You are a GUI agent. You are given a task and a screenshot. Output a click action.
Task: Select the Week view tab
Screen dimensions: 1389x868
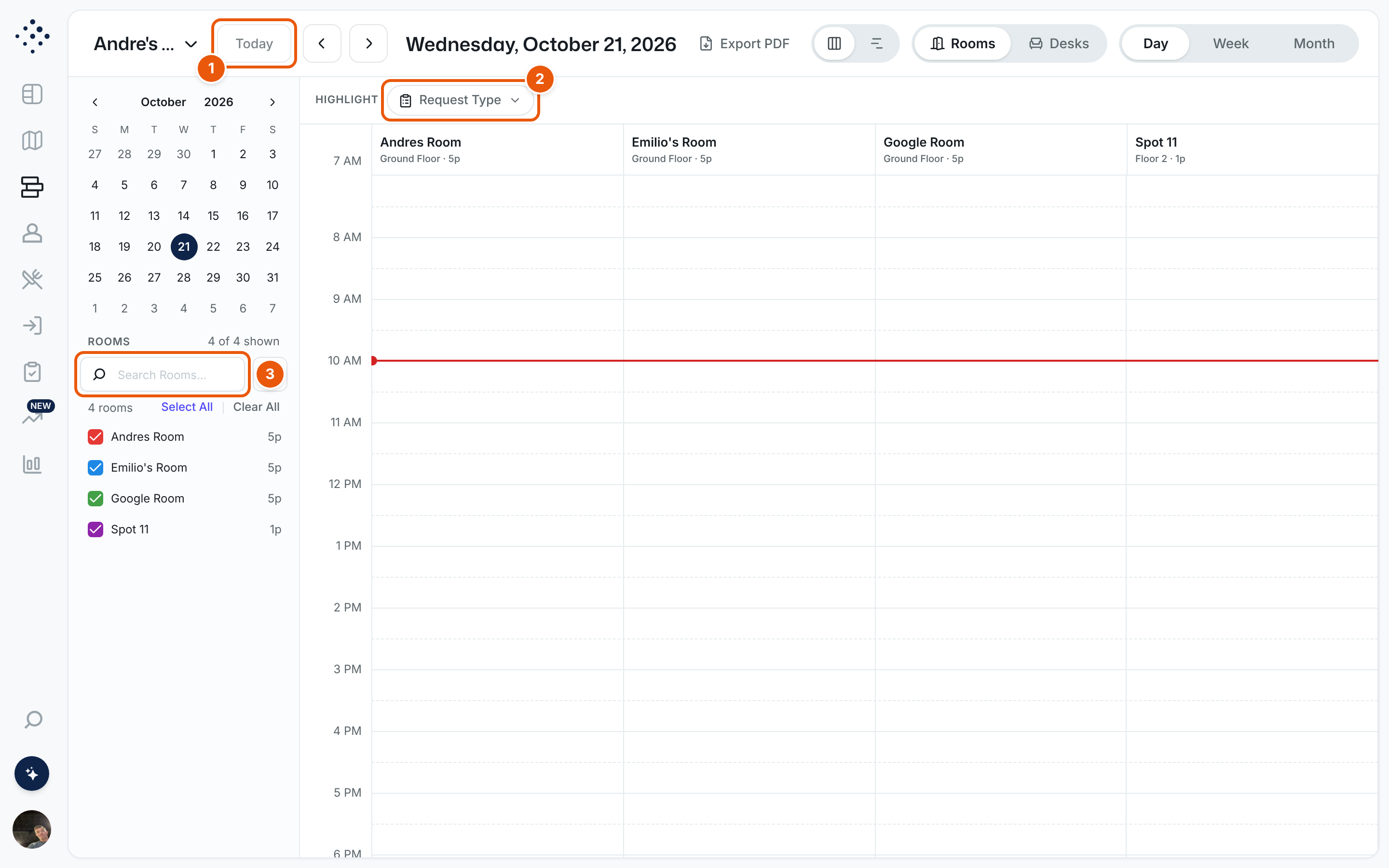pos(1231,43)
